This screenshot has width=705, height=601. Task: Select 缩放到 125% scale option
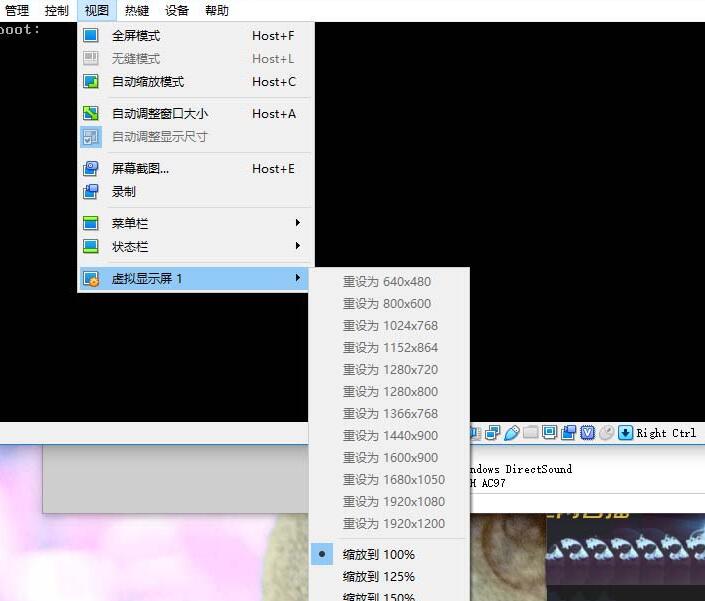point(389,576)
